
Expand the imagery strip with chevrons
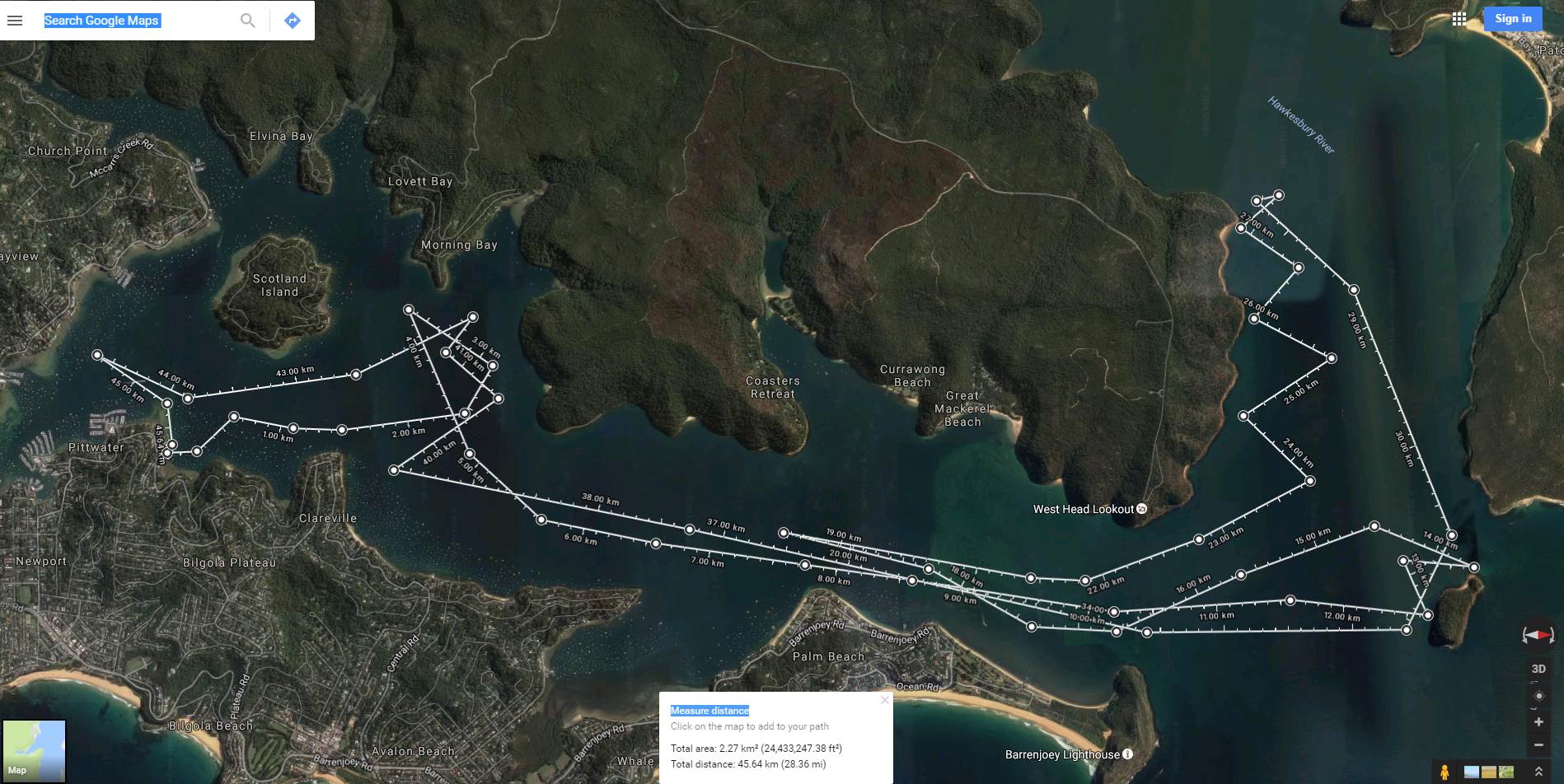1538,772
